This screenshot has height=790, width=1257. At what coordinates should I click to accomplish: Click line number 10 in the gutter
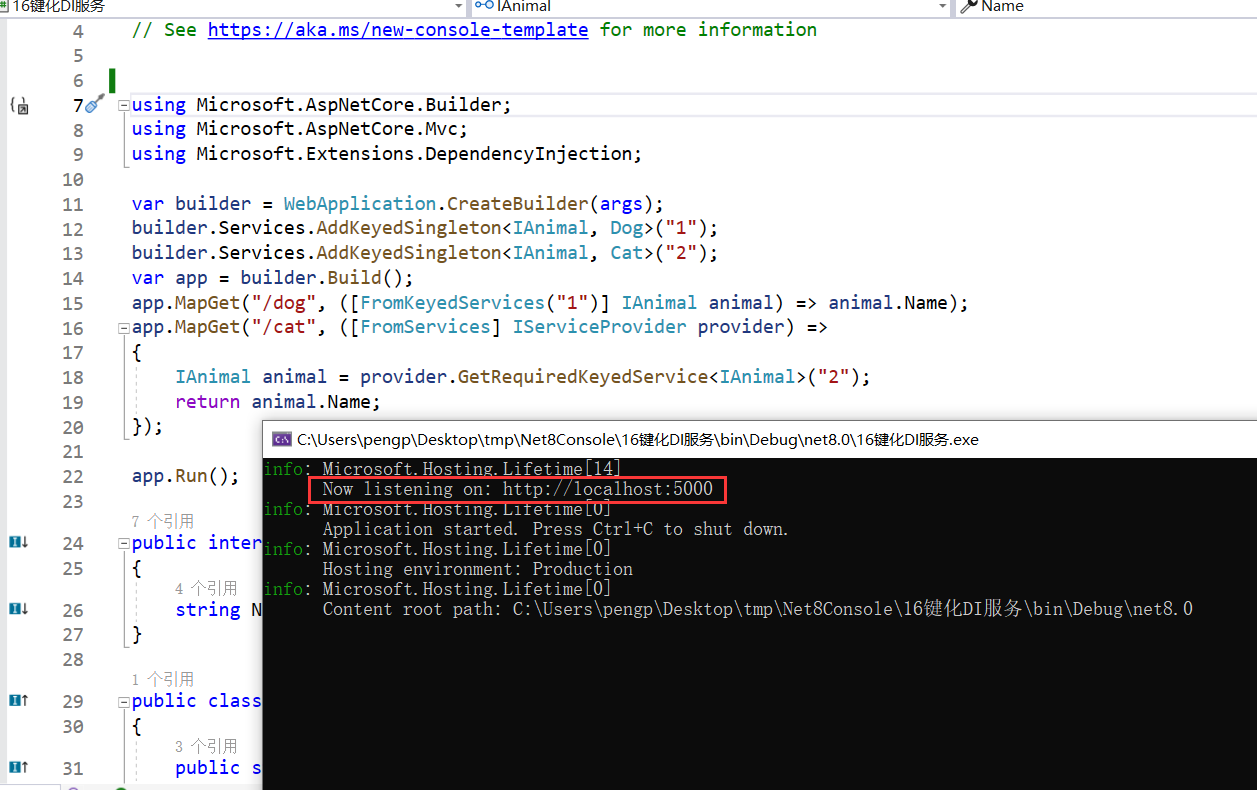[x=73, y=179]
